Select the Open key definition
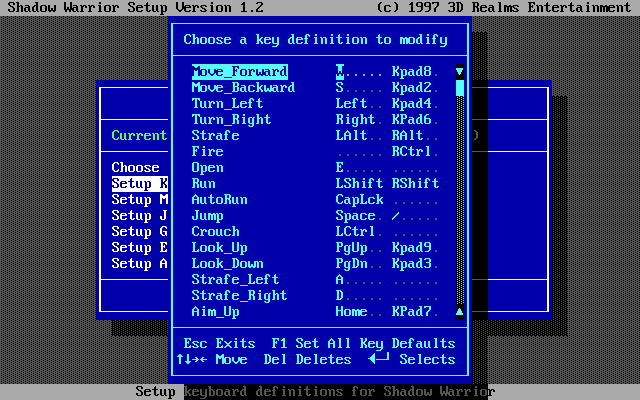The height and width of the screenshot is (400, 640). (x=207, y=168)
